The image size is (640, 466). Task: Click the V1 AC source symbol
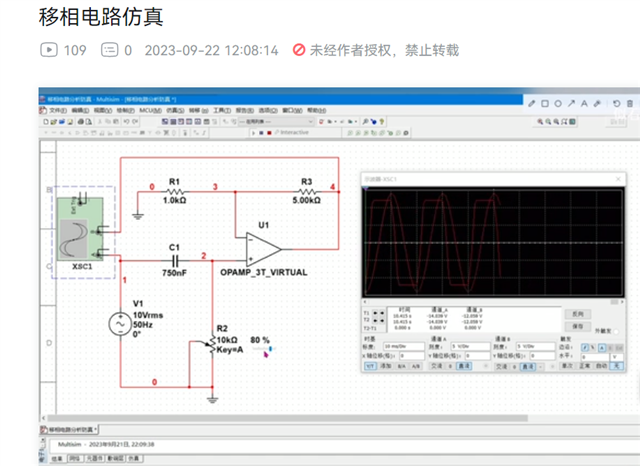coord(120,324)
